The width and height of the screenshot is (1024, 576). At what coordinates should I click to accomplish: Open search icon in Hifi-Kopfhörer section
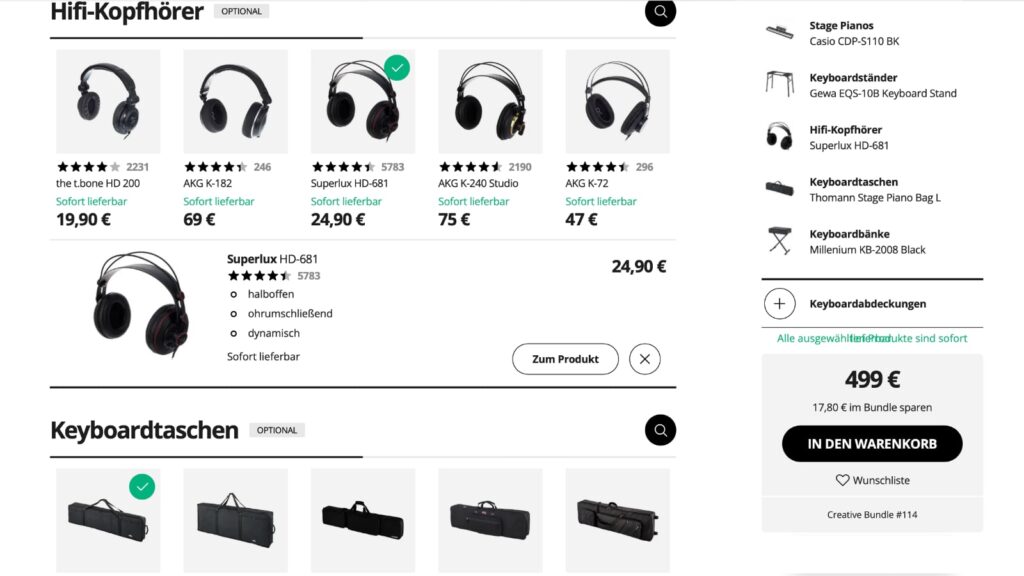click(660, 12)
